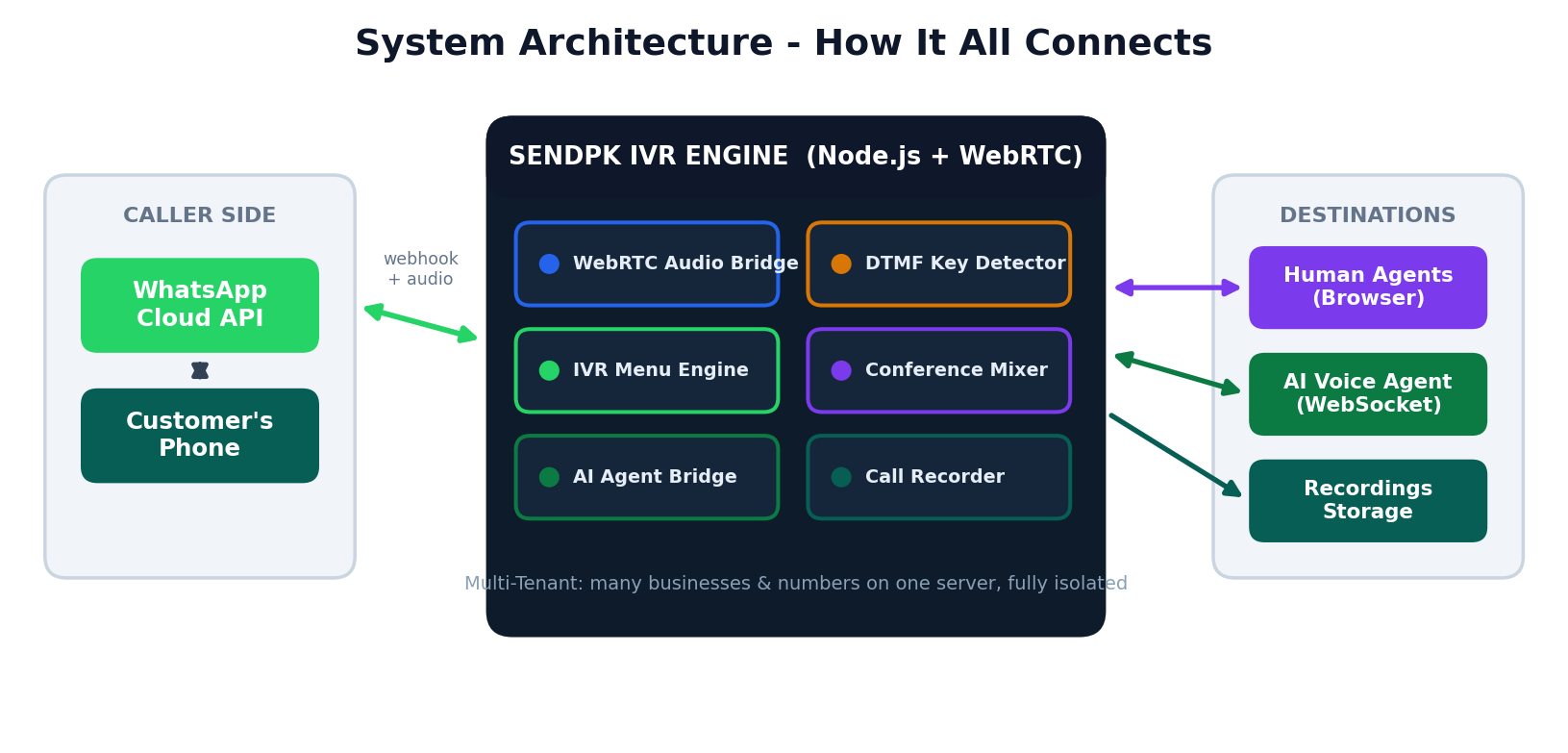The width and height of the screenshot is (1568, 753).
Task: Click the purple dot beside Conference Mixer
Action: [841, 370]
